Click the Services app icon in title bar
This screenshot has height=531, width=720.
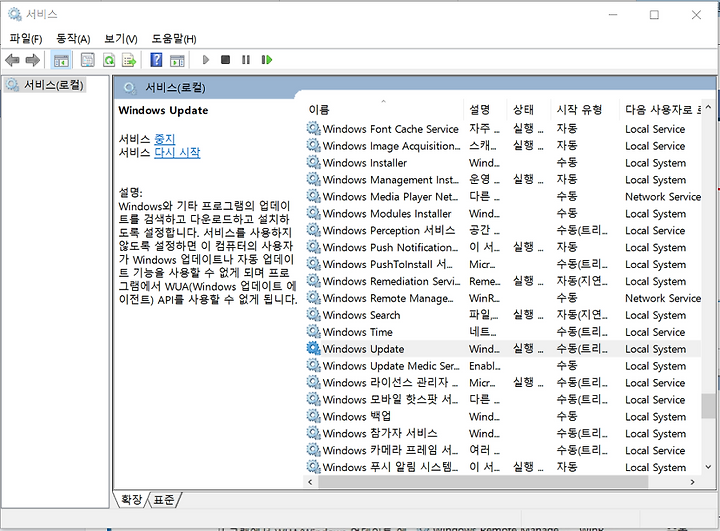tap(15, 14)
